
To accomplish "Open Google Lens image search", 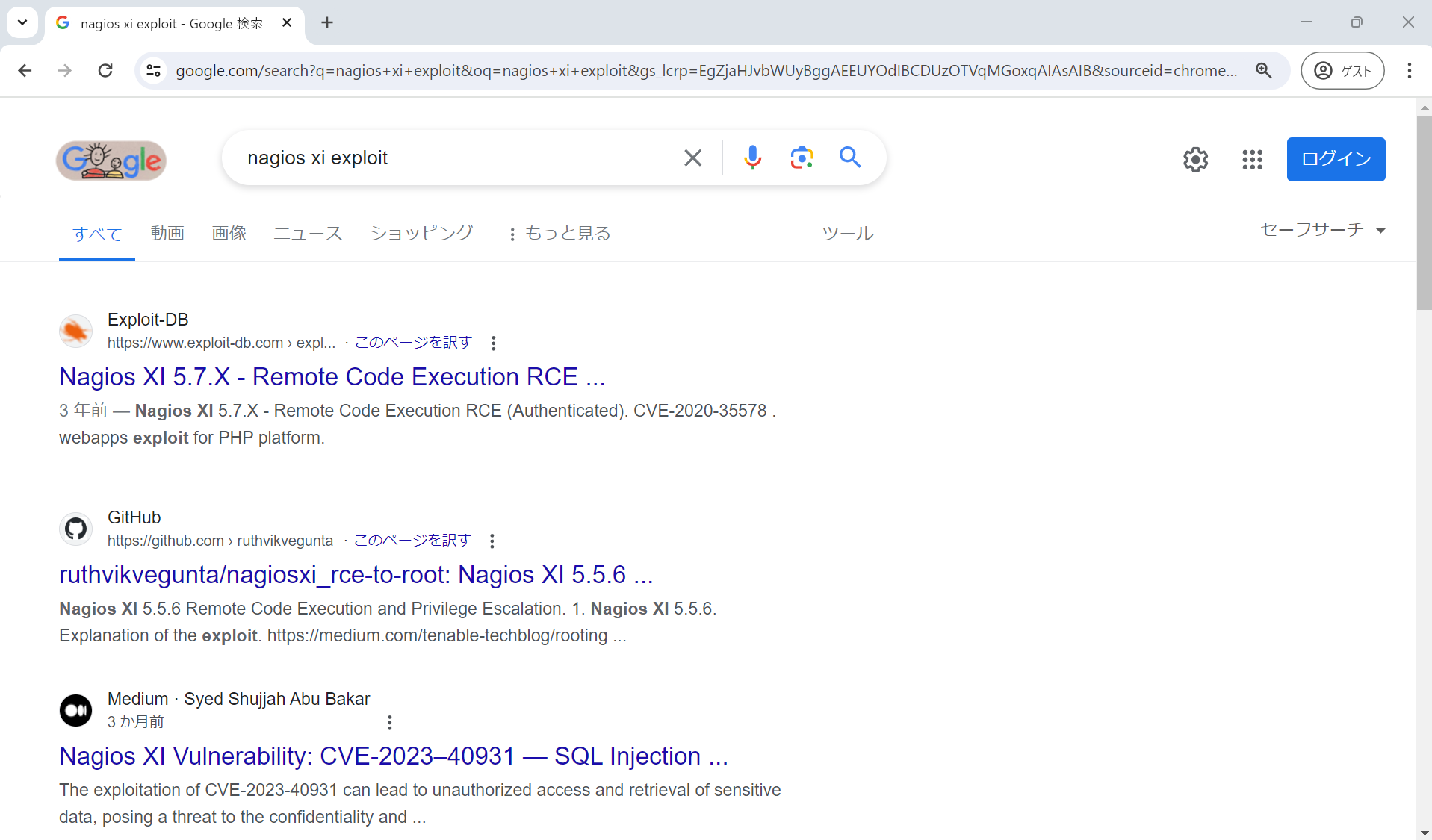I will click(802, 158).
